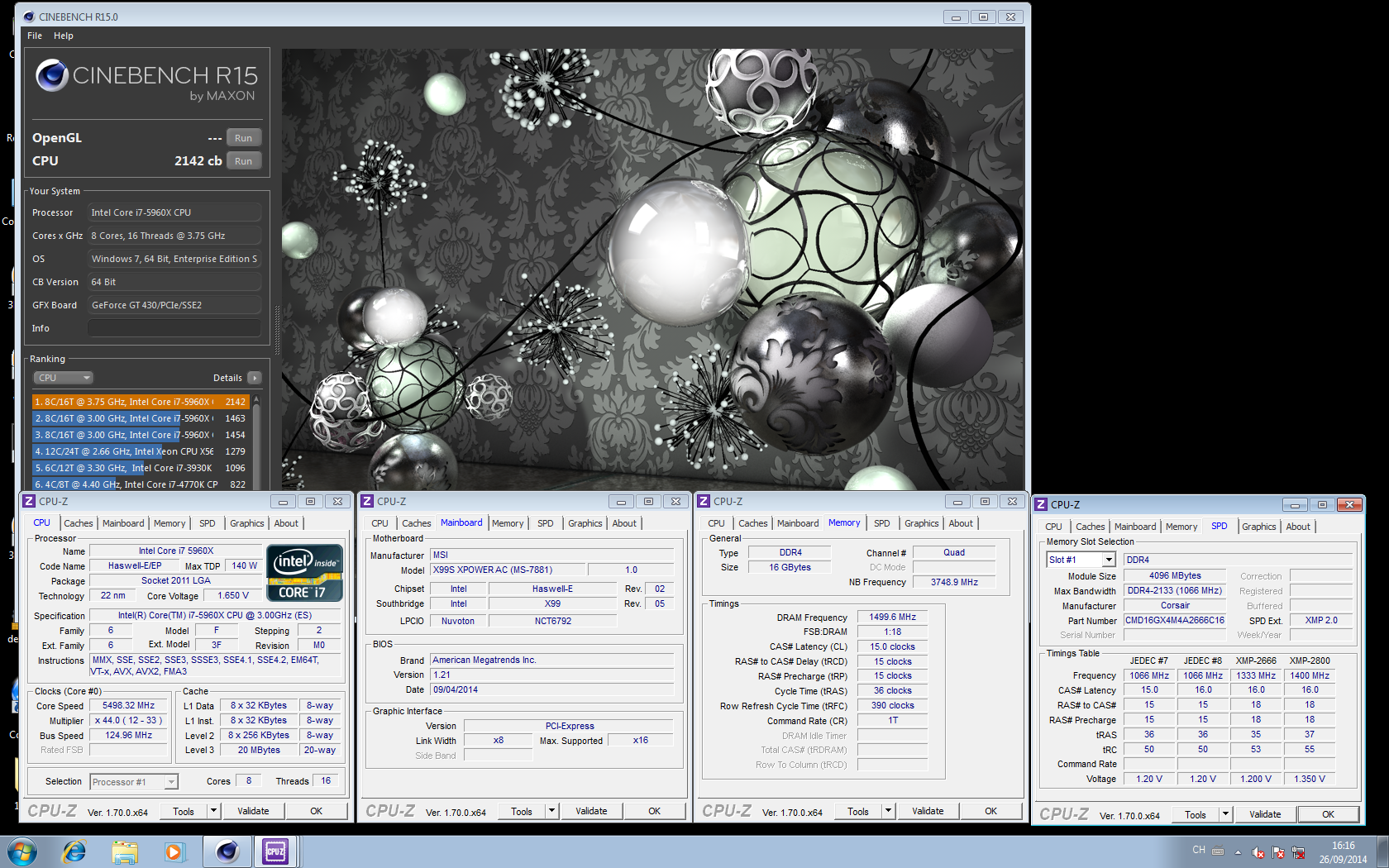Click the Processor field Intel Core i7-5960X CPU
The height and width of the screenshot is (868, 1389).
[174, 212]
